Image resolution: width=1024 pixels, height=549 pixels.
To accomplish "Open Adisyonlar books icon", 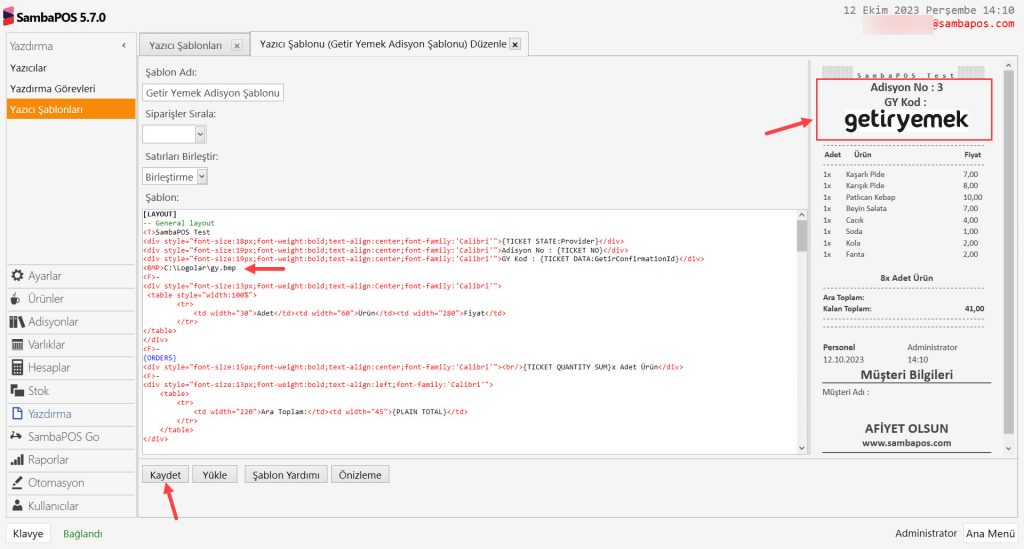I will pyautogui.click(x=18, y=322).
